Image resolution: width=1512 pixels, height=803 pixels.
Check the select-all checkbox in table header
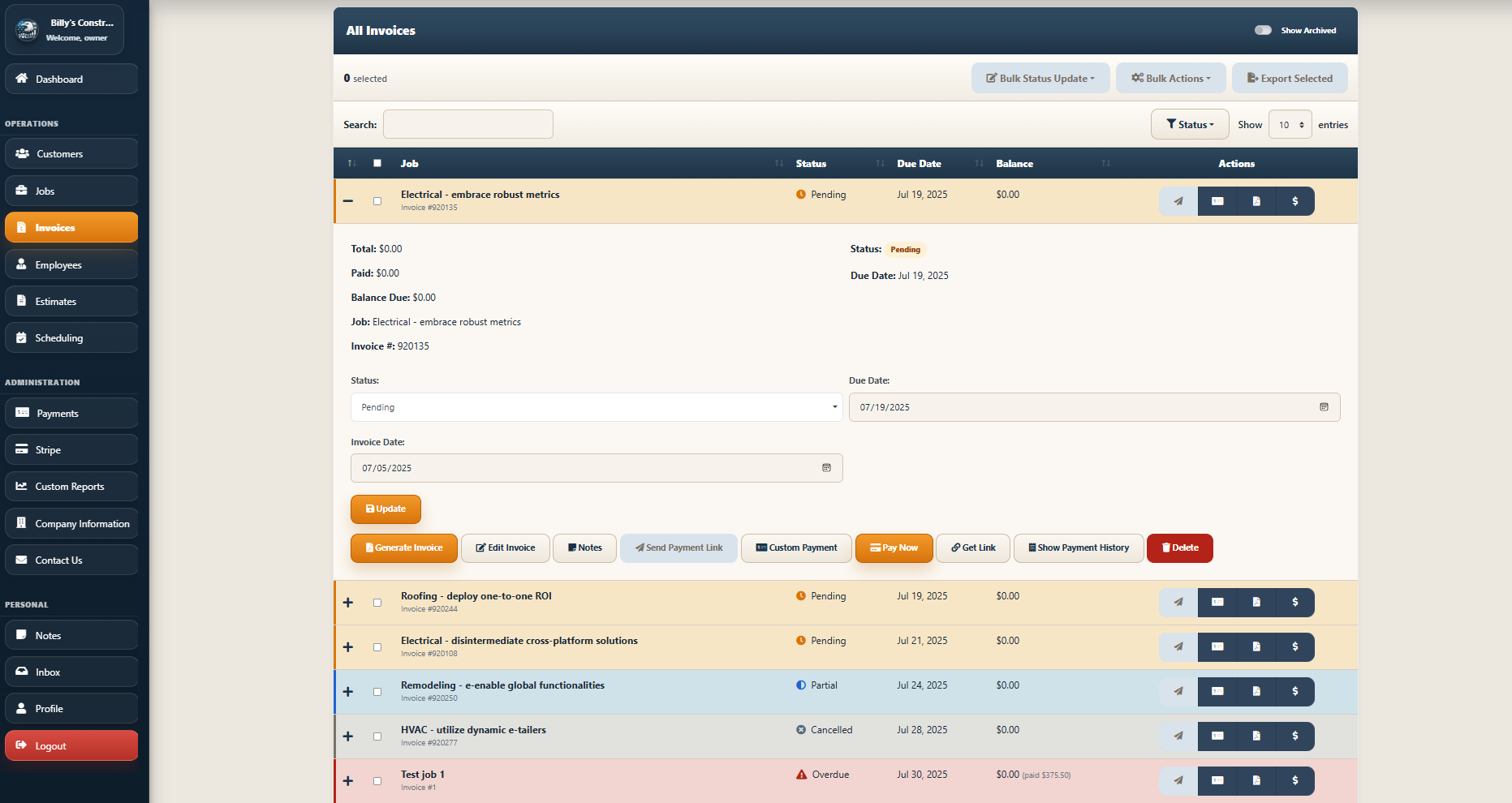tap(377, 163)
